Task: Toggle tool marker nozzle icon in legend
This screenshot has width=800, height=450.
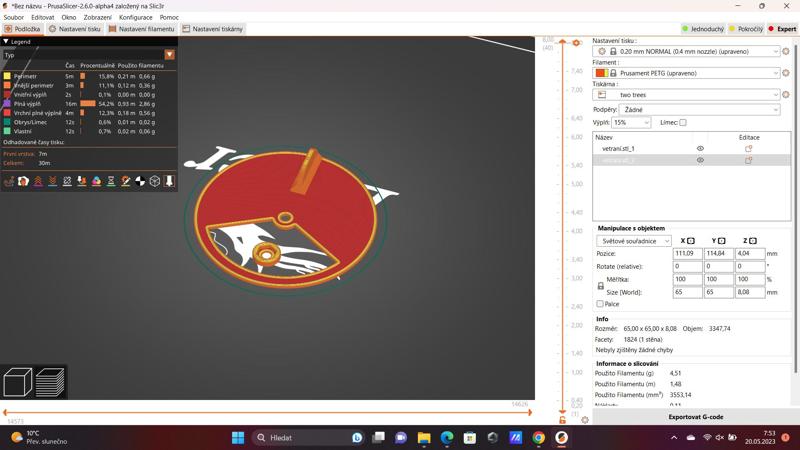Action: [x=169, y=181]
